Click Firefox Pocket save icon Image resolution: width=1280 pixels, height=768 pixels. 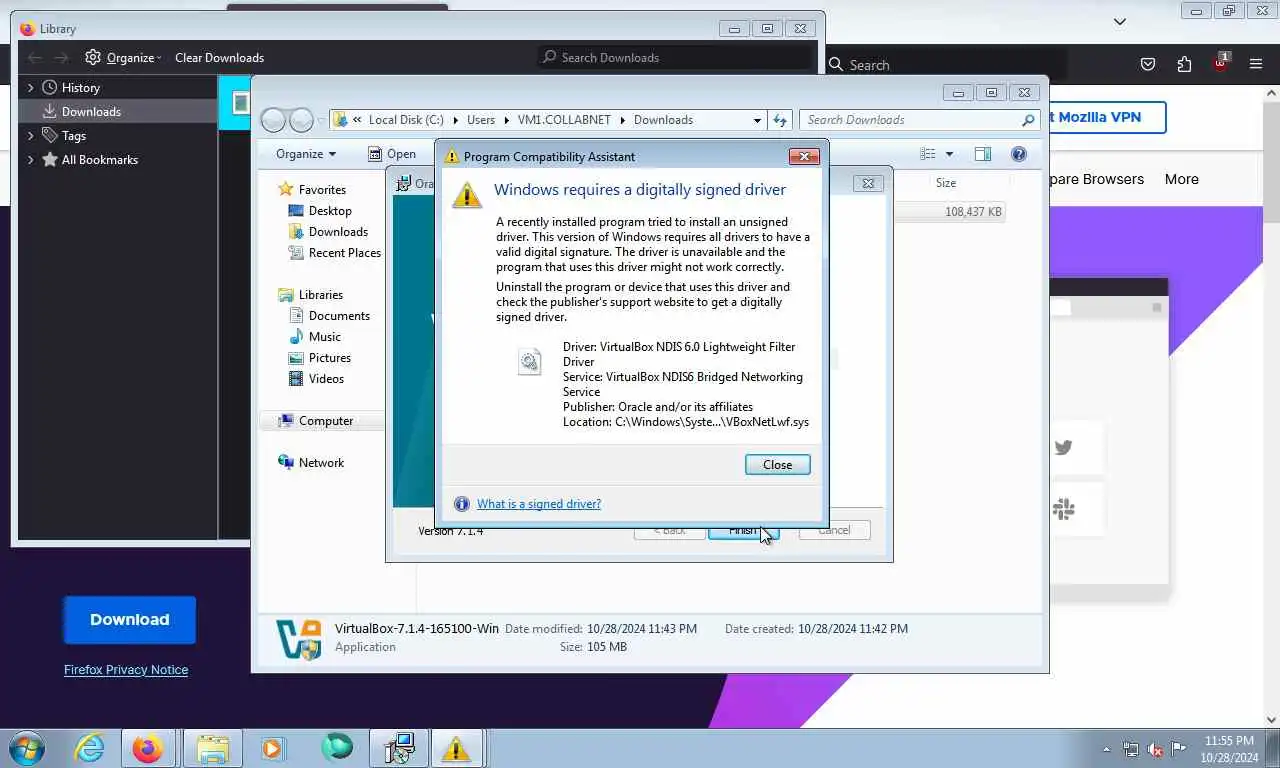click(1148, 64)
